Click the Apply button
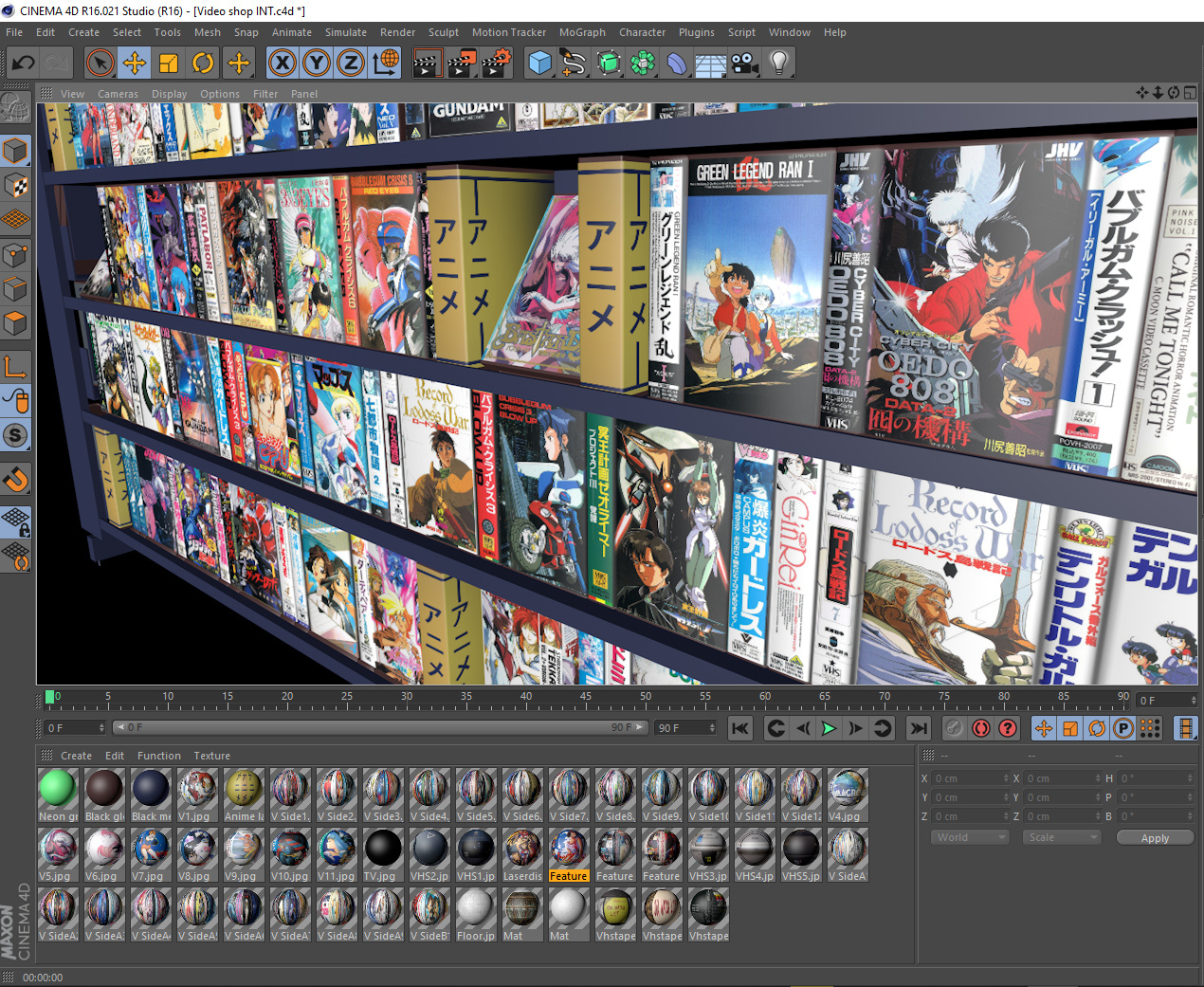 coord(1155,838)
